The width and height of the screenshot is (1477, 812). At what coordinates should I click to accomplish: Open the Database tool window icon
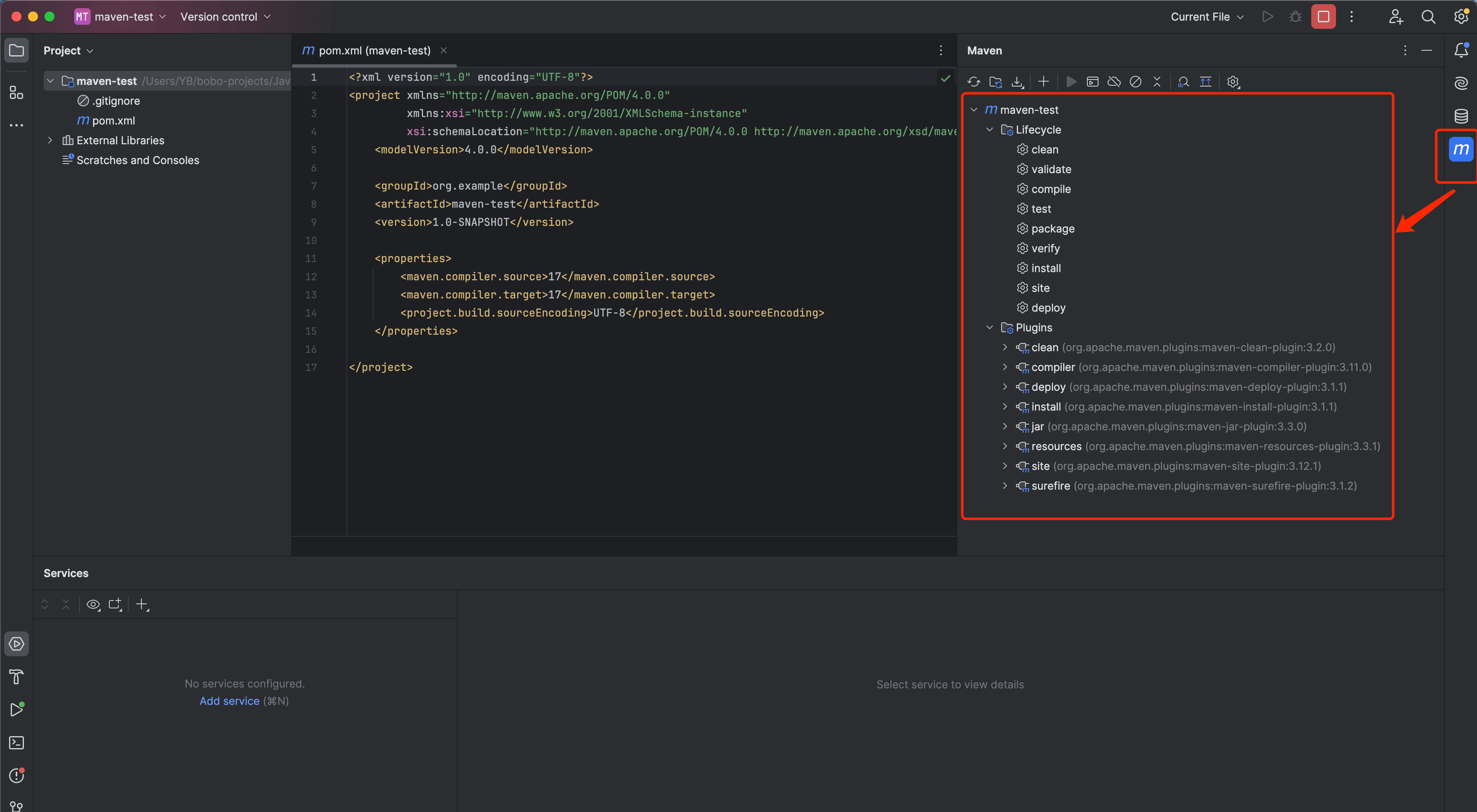pyautogui.click(x=1461, y=116)
